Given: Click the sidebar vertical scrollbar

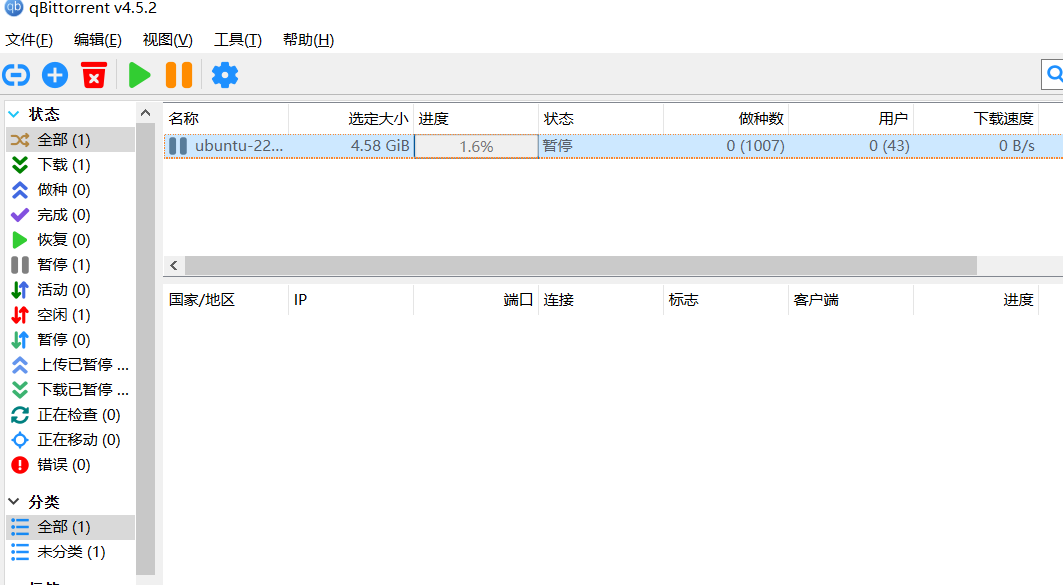Looking at the screenshot, I should point(145,349).
